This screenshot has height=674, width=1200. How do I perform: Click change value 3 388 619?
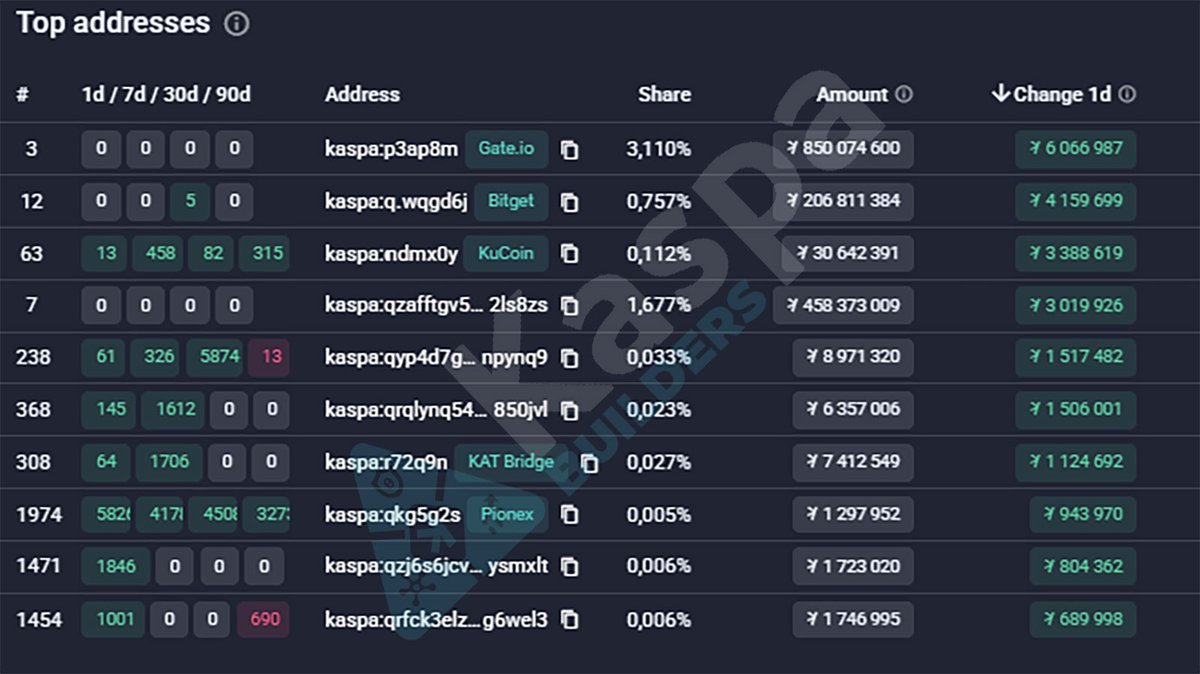(1076, 253)
